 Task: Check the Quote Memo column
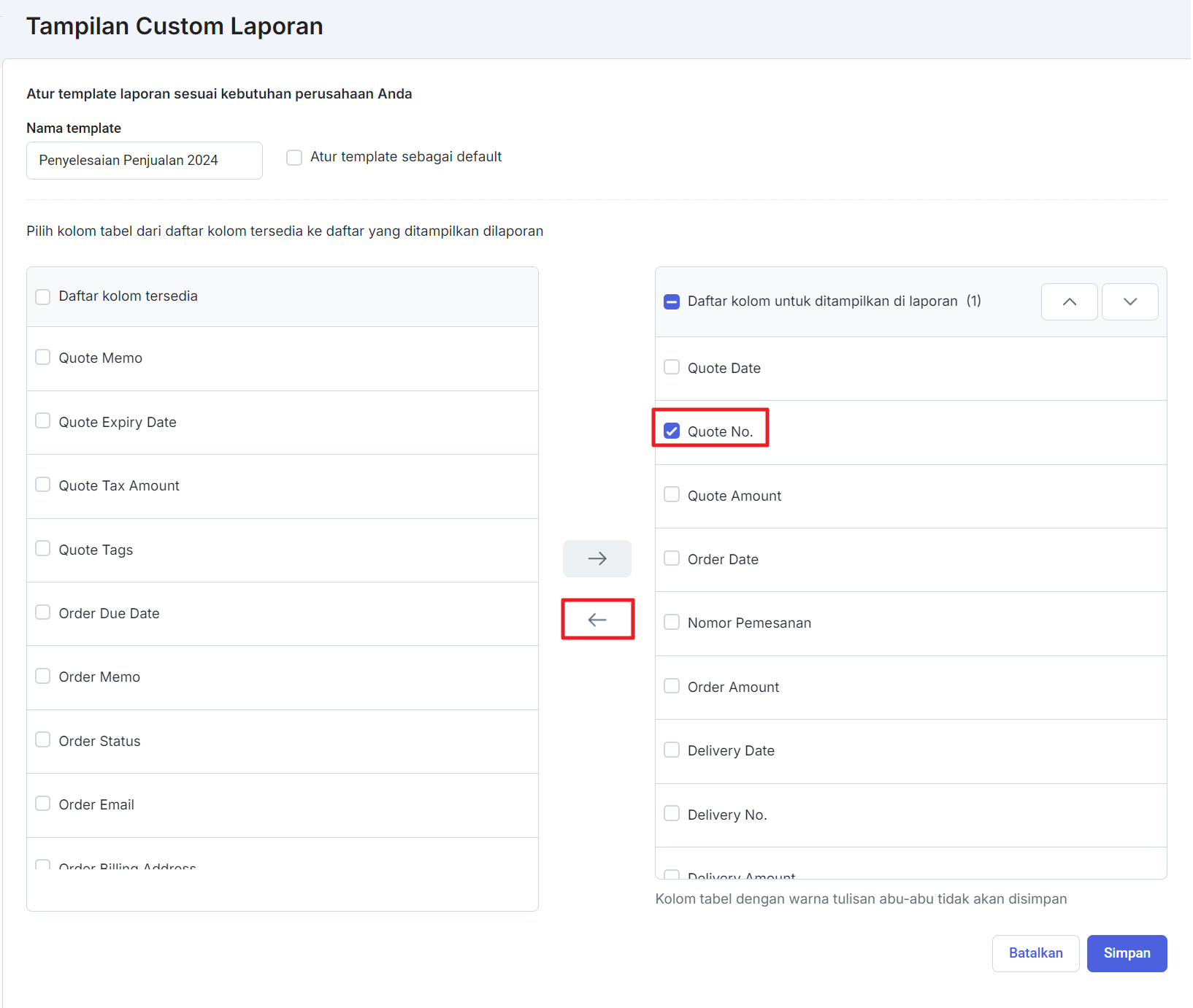tap(43, 358)
